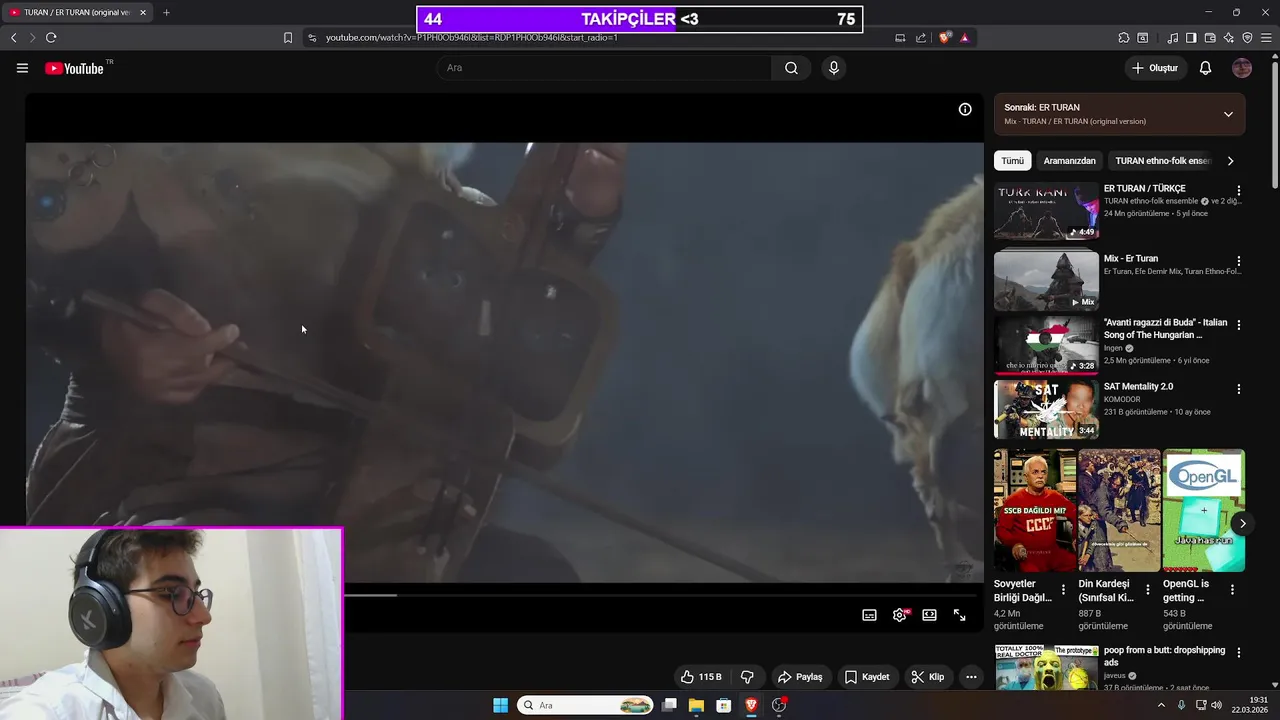
Task: Open the Mix - Er Turan thumbnail
Action: click(x=1046, y=281)
